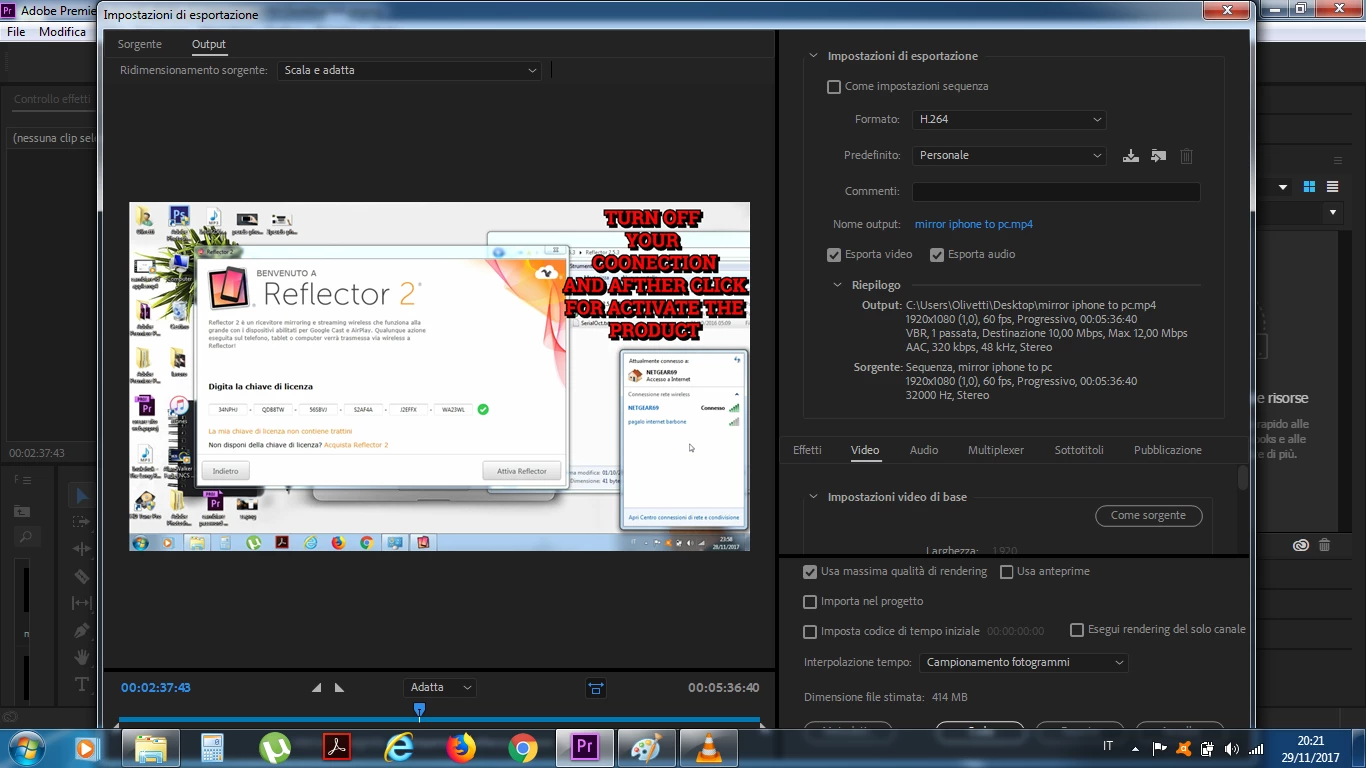Collapse the Riepilogo section
Image resolution: width=1366 pixels, height=768 pixels.
[838, 285]
